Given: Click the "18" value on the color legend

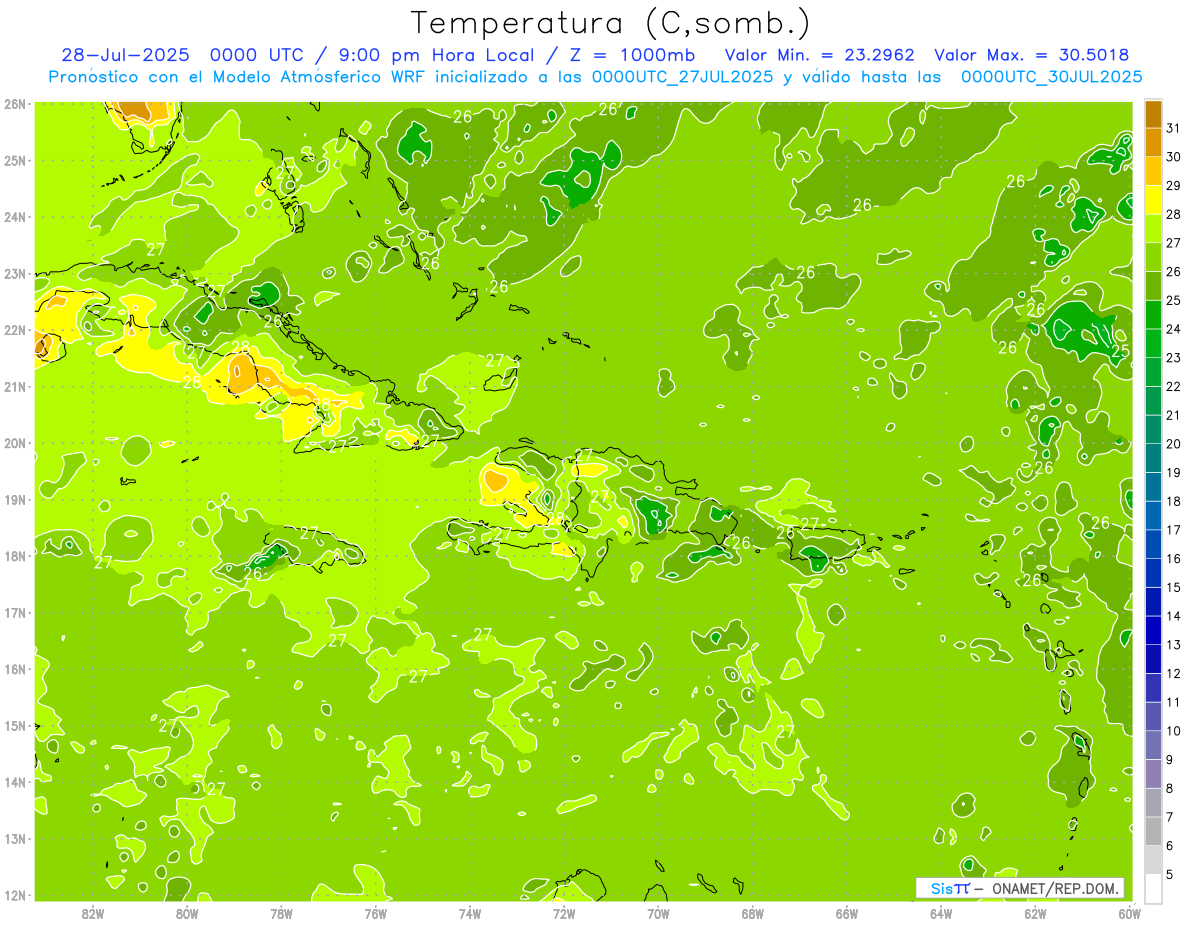Looking at the screenshot, I should [x=1174, y=501].
